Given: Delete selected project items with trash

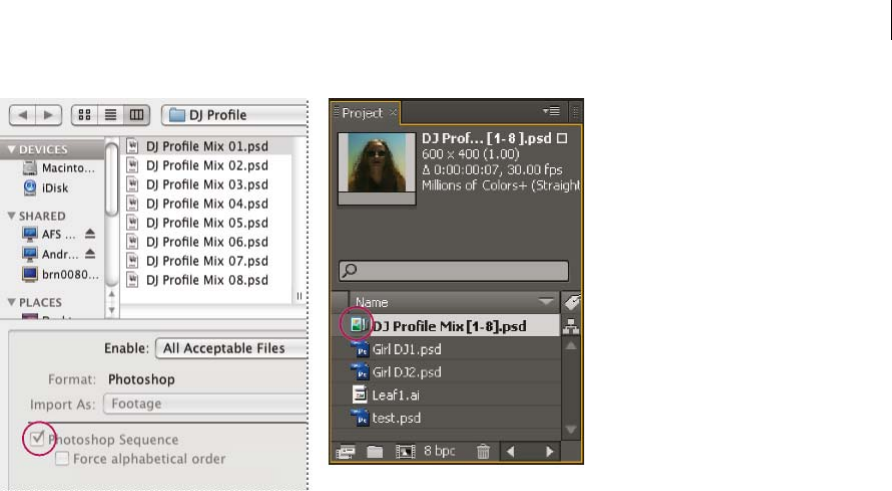Looking at the screenshot, I should click(483, 452).
